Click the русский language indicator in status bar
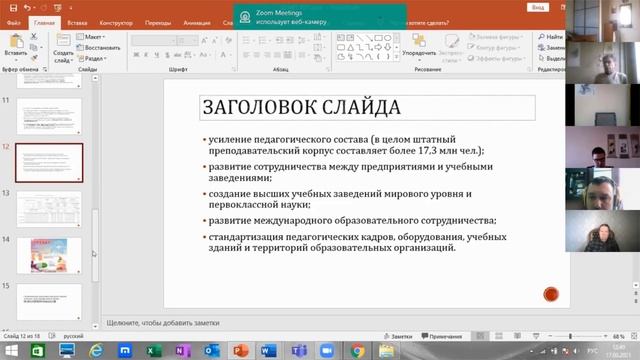The height and width of the screenshot is (360, 640). [73, 336]
